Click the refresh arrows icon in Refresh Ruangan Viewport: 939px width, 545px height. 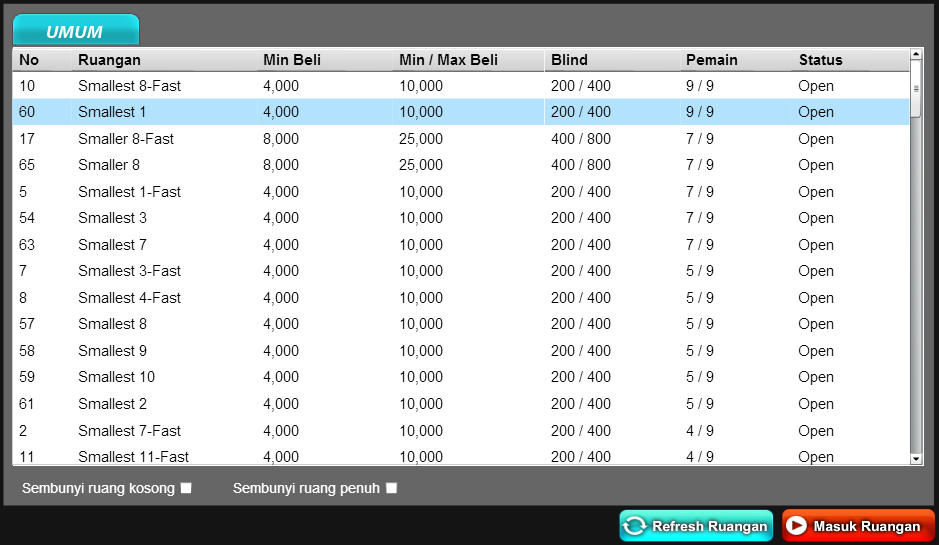point(635,526)
